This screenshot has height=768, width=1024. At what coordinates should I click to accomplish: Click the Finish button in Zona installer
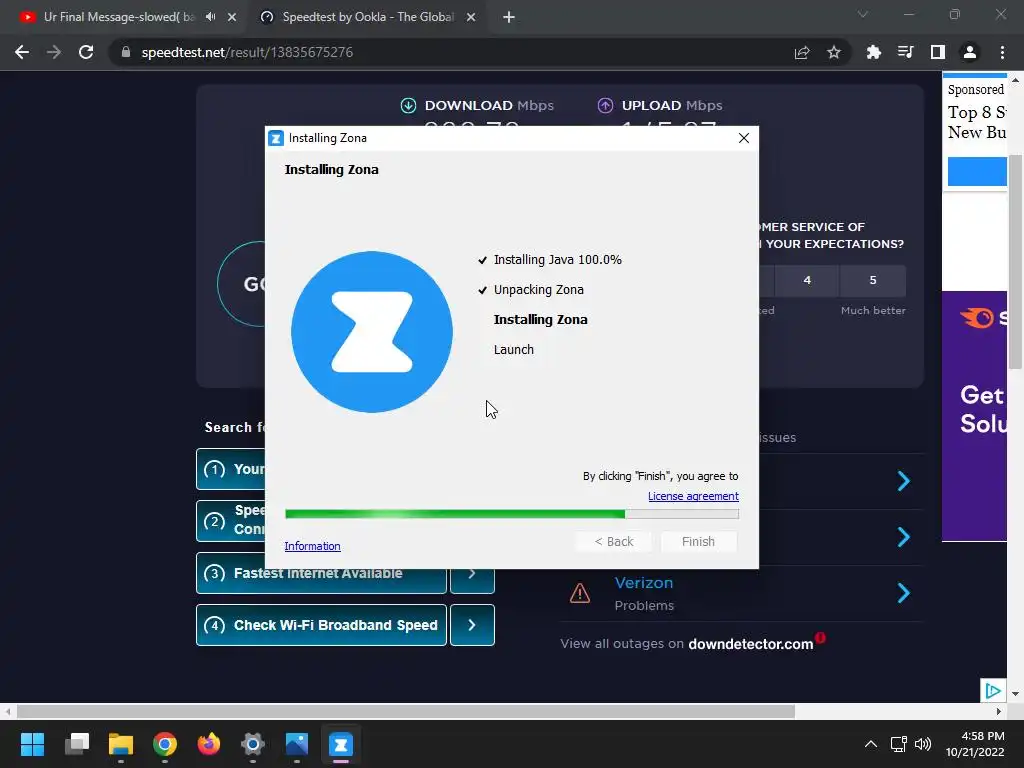pos(698,541)
